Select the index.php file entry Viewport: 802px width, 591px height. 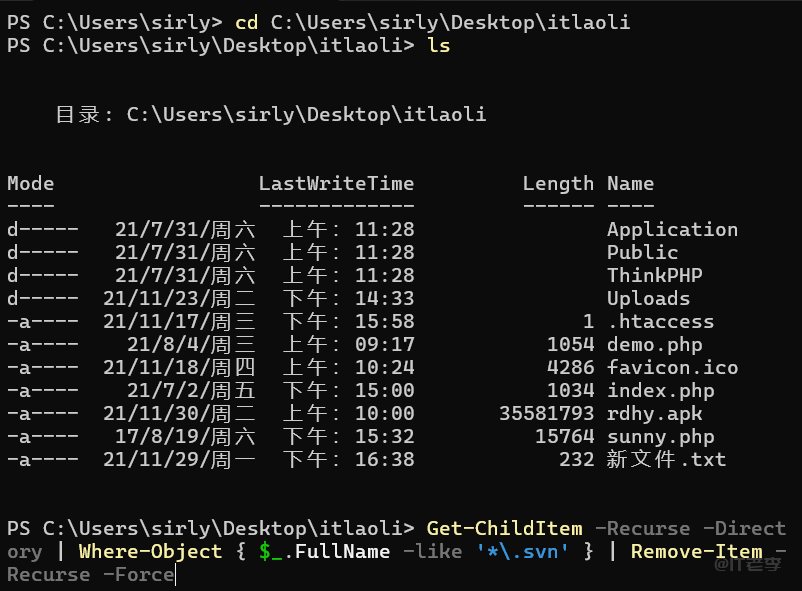(660, 391)
